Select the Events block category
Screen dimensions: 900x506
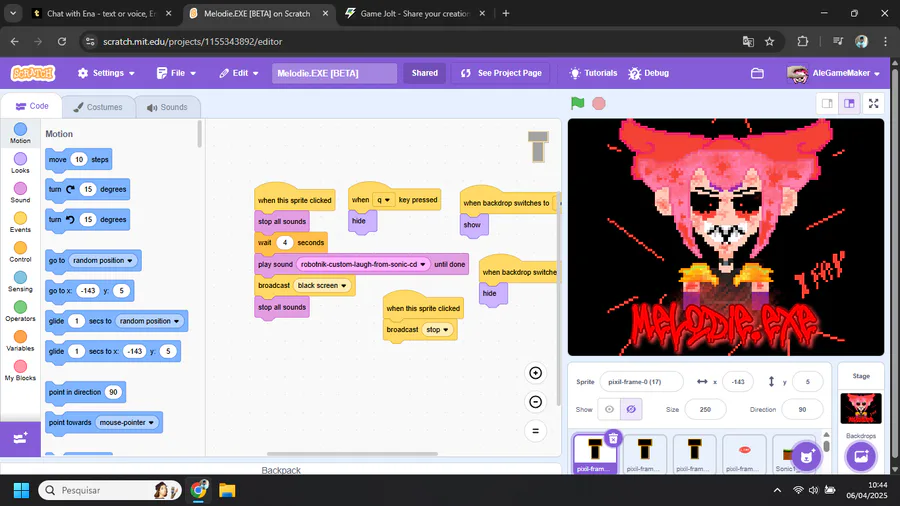click(20, 223)
